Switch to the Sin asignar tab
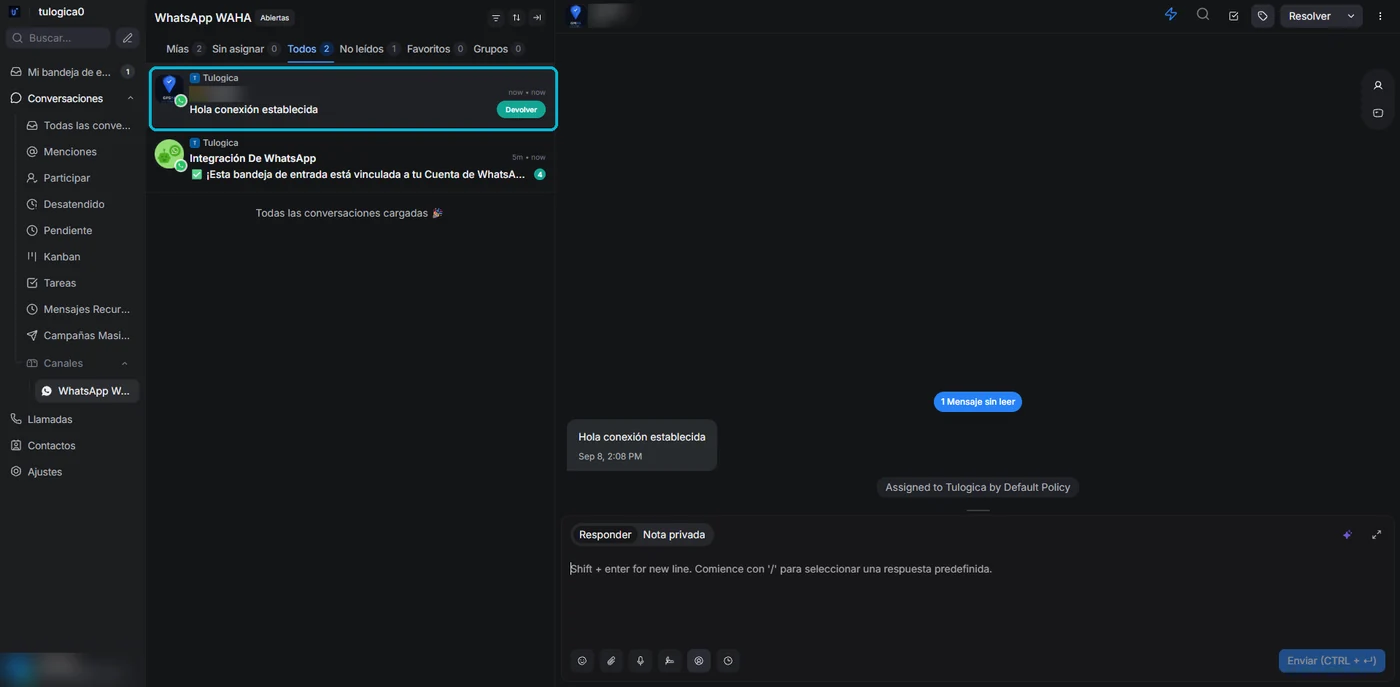 pyautogui.click(x=245, y=49)
